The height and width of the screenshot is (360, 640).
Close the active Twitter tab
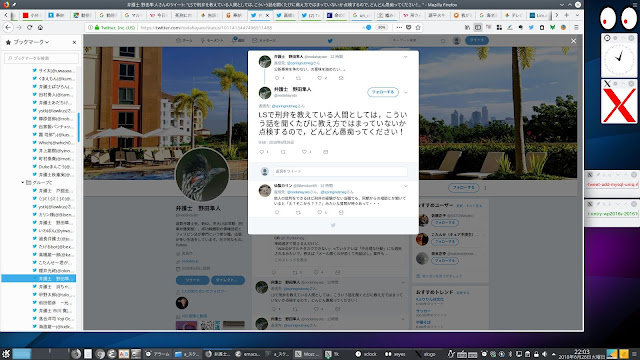pyautogui.click(x=268, y=15)
